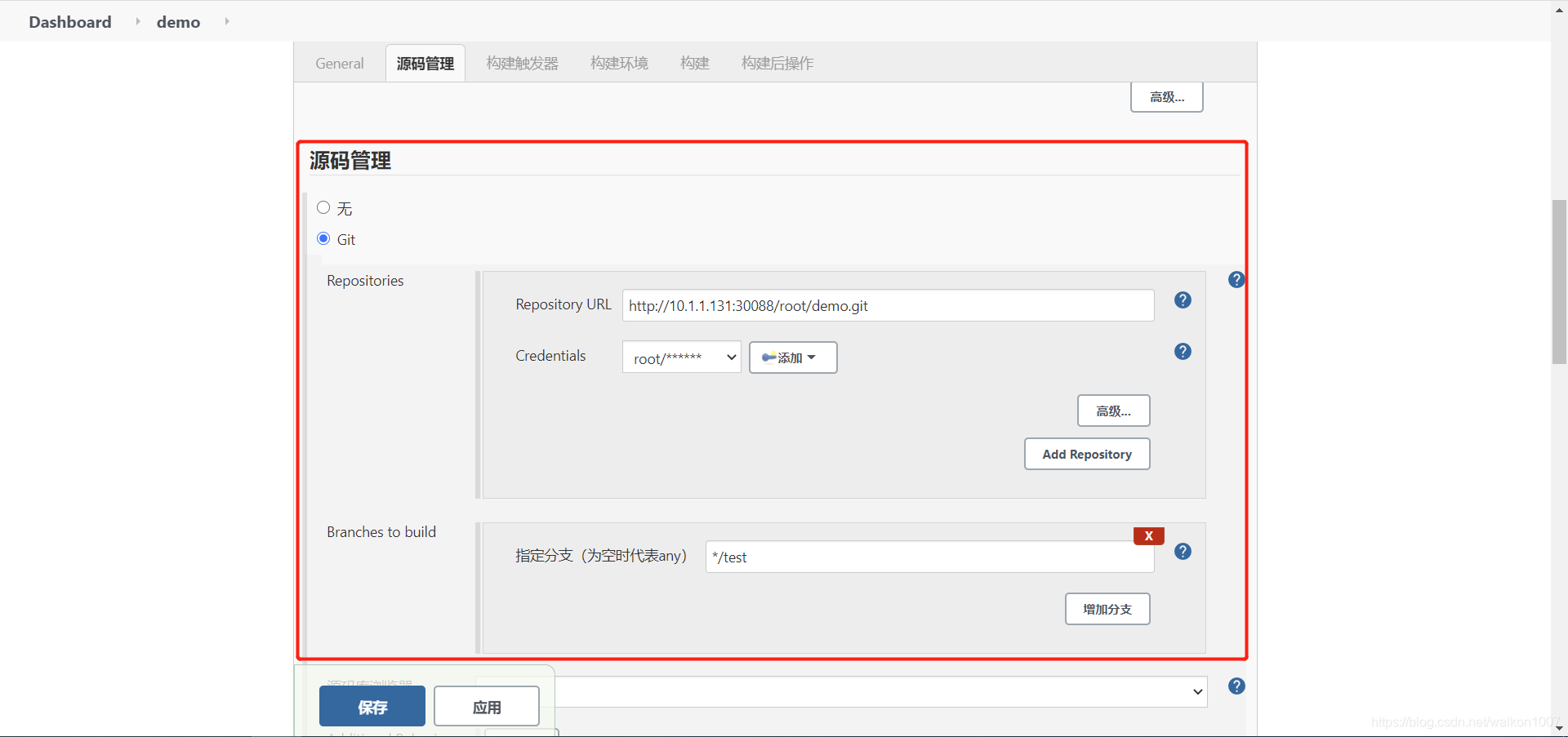Open help for branch specifier field

pos(1183,552)
